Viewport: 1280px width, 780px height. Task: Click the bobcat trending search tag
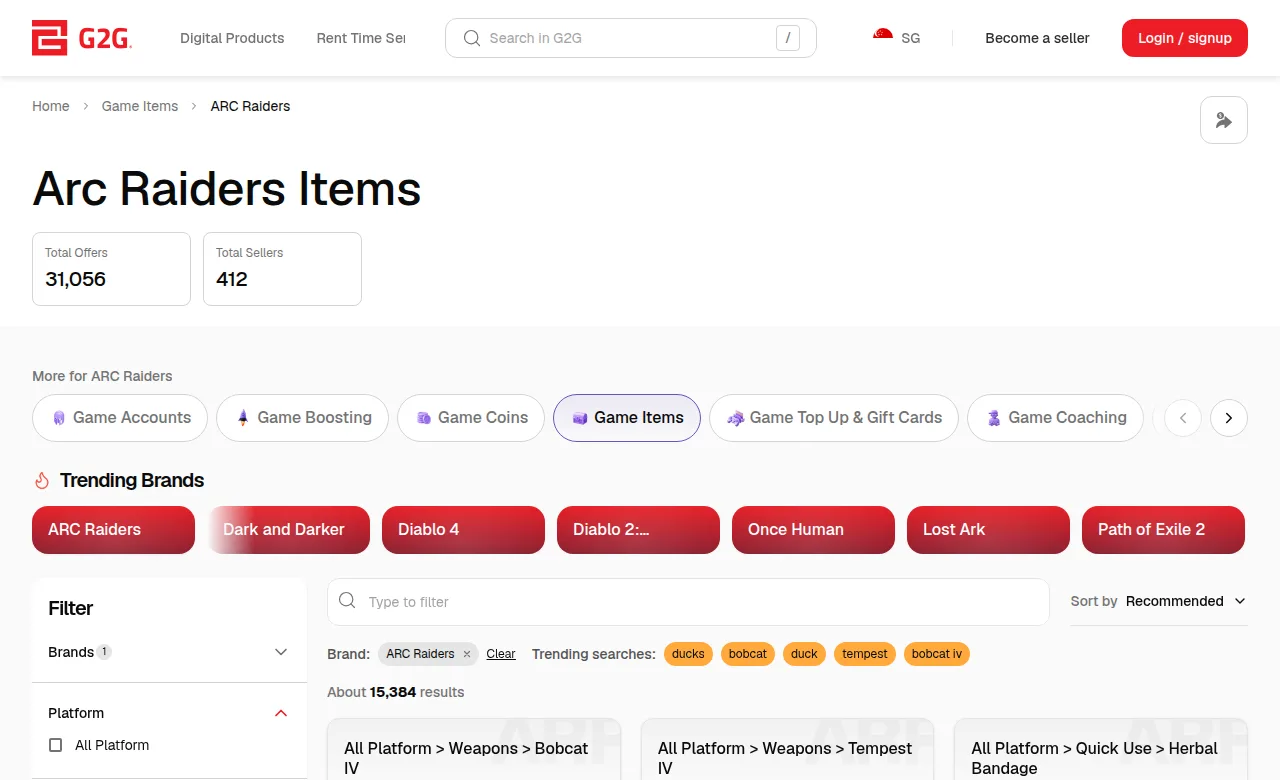click(x=748, y=654)
